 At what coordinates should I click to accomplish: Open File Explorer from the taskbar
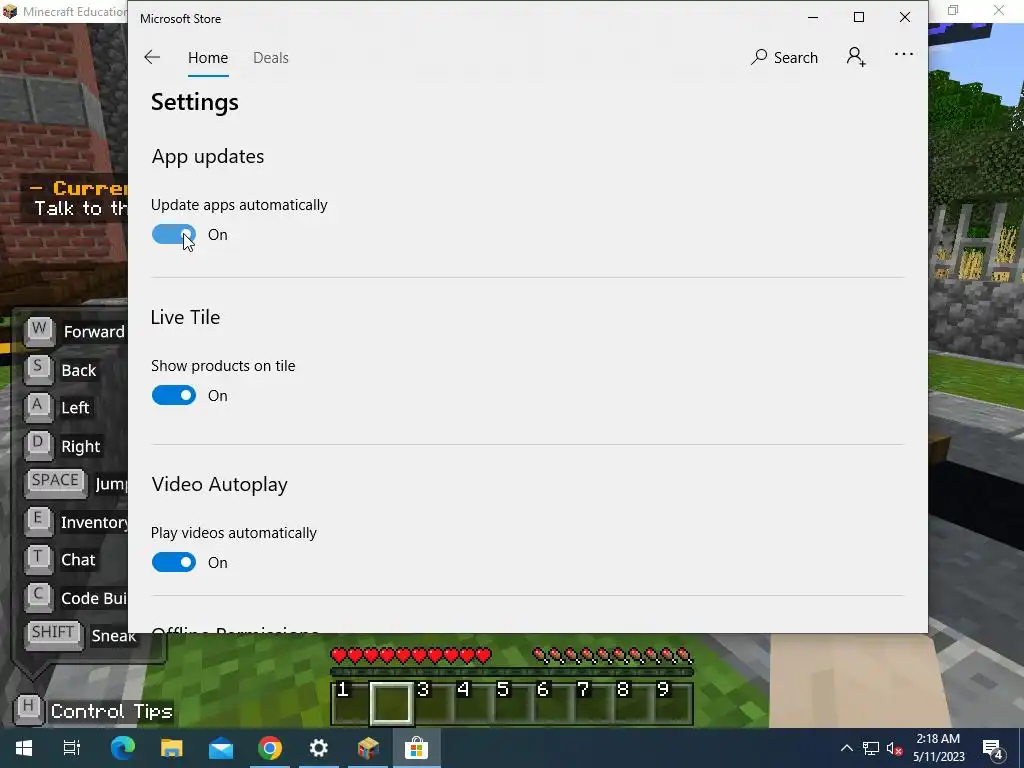coord(172,748)
